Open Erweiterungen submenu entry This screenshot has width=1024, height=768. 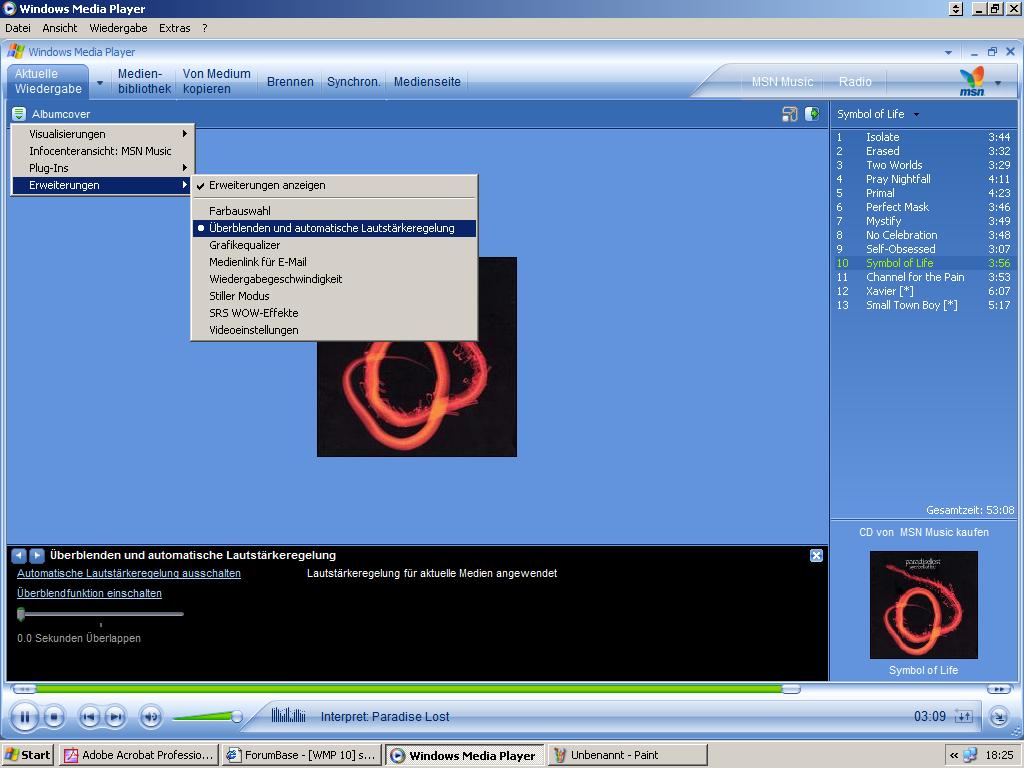pos(103,185)
